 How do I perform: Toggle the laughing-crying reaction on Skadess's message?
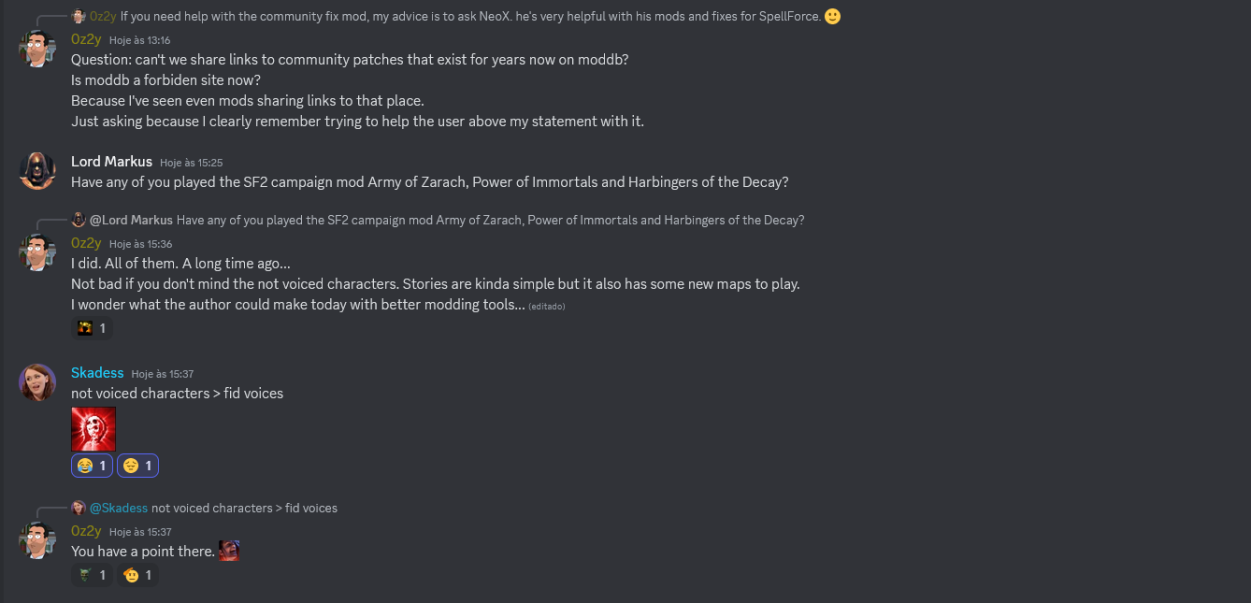[92, 466]
